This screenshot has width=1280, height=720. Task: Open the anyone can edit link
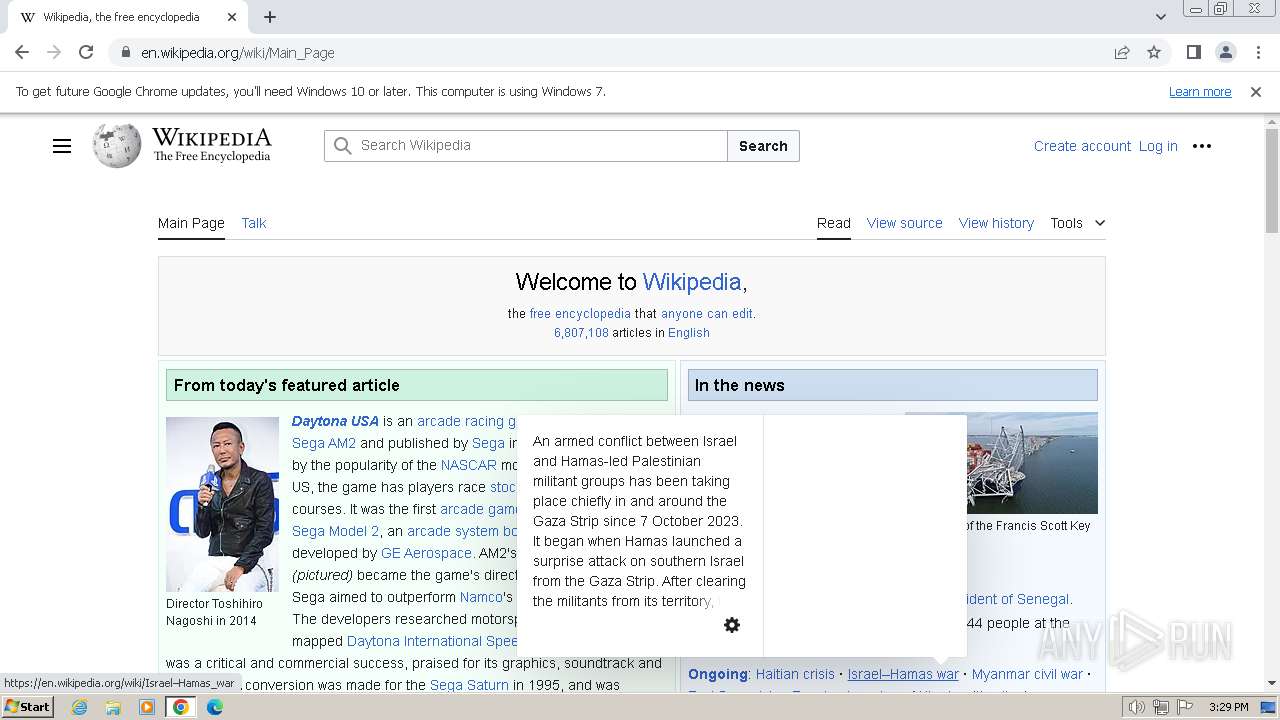coord(707,314)
